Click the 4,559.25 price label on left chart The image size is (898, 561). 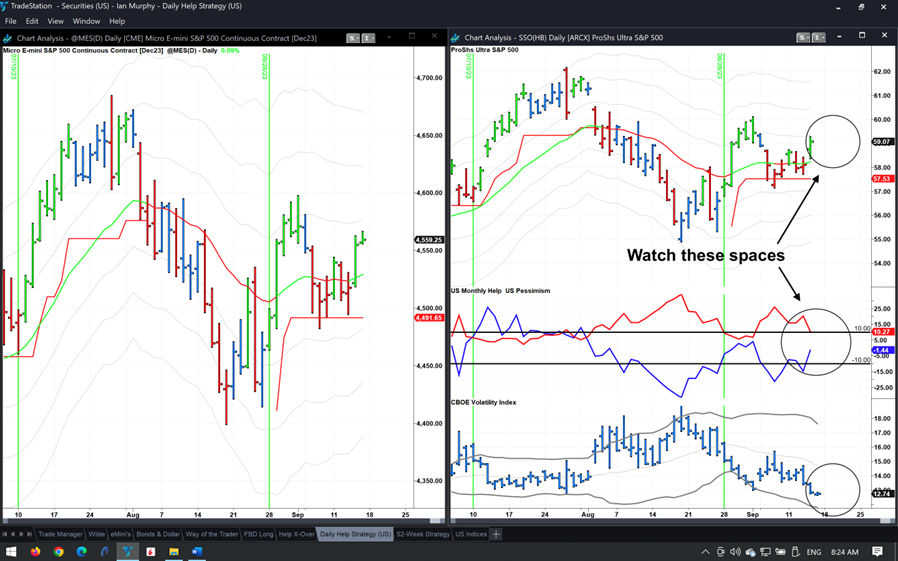pos(428,240)
